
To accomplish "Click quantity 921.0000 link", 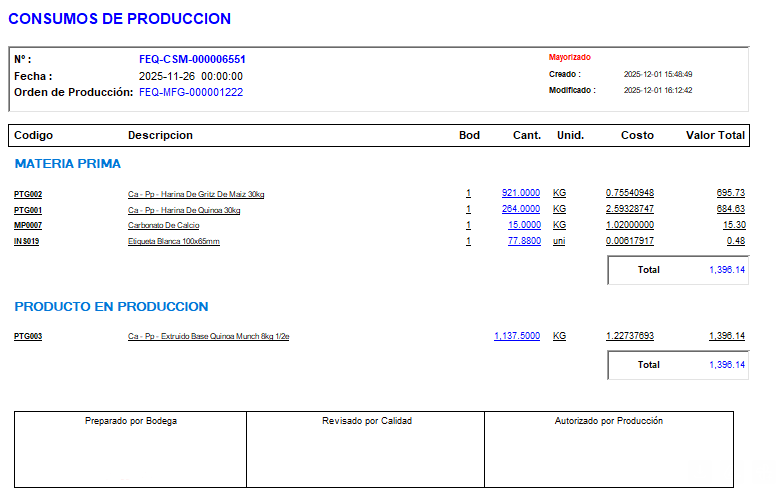I will coord(521,193).
